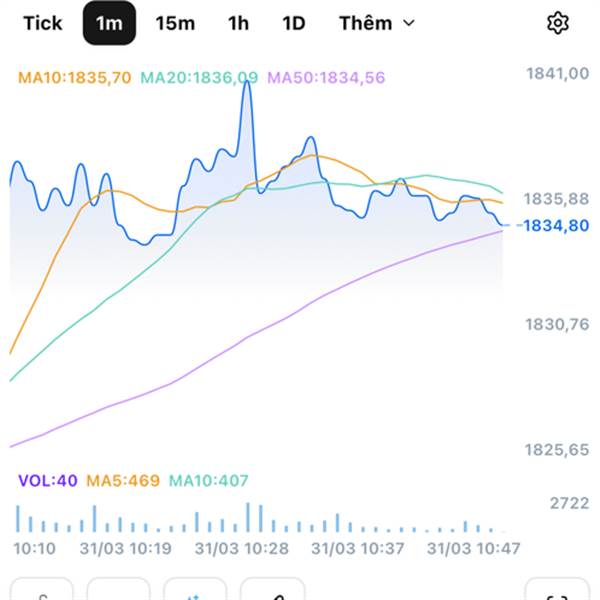This screenshot has width=600, height=600.
Task: Tap the volume MA5:469 label
Action: (123, 481)
